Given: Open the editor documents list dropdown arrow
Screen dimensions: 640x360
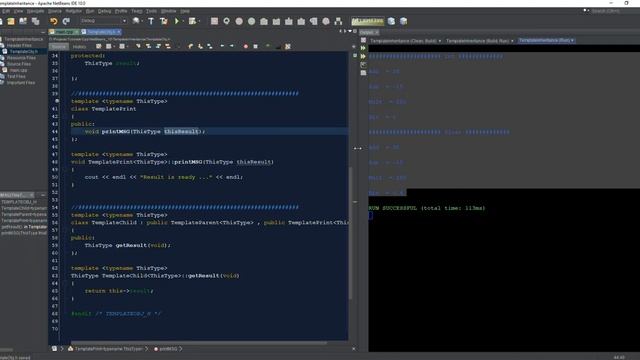Looking at the screenshot, I should pos(350,31).
